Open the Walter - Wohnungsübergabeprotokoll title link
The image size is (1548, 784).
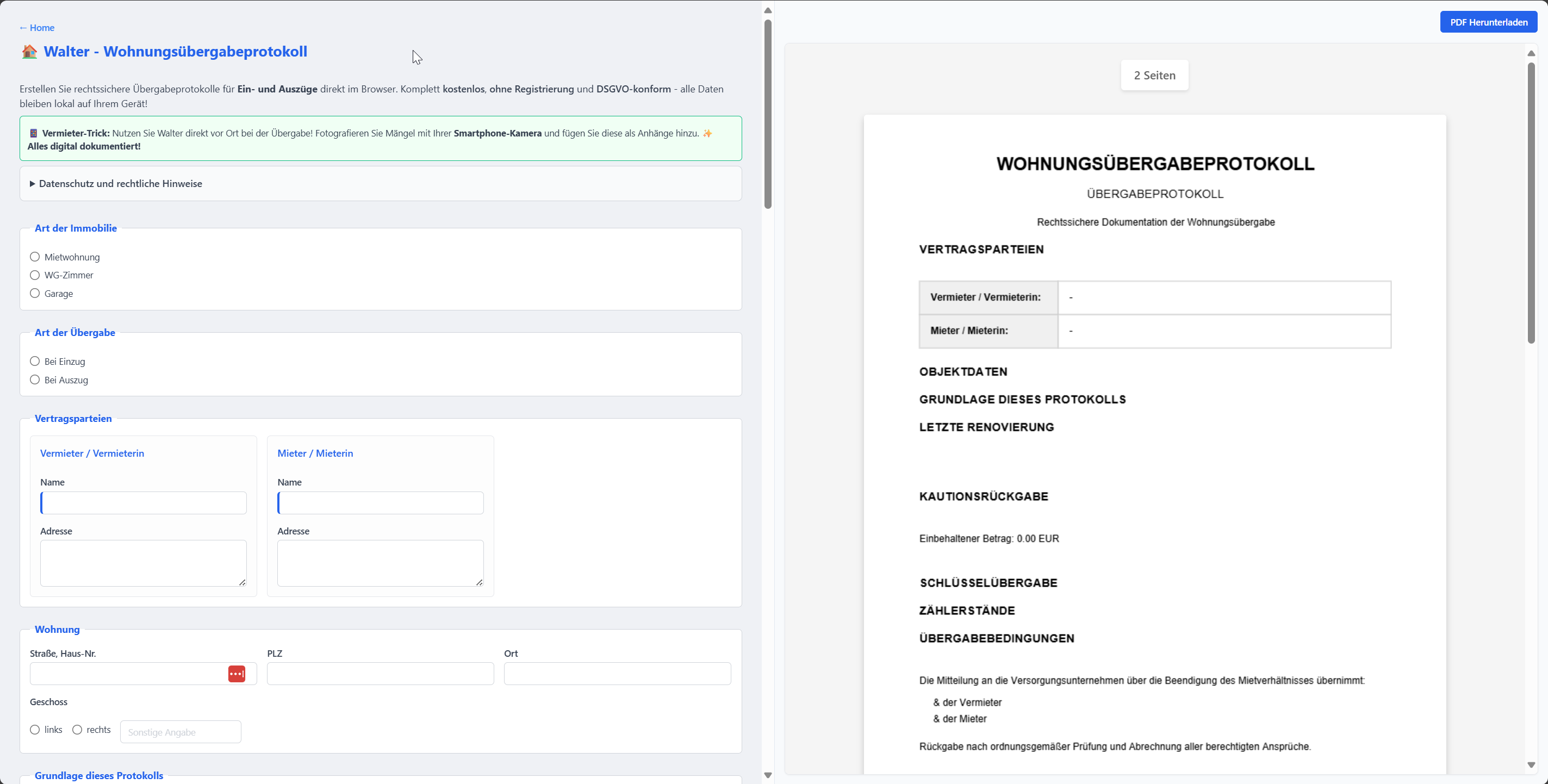tap(175, 52)
